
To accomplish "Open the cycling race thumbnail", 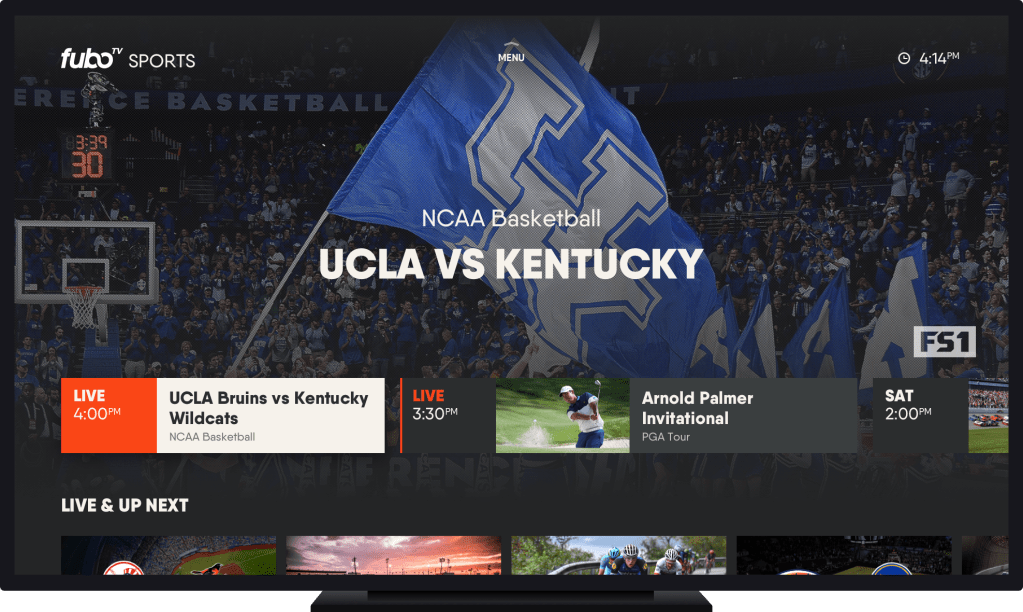I will pos(619,555).
